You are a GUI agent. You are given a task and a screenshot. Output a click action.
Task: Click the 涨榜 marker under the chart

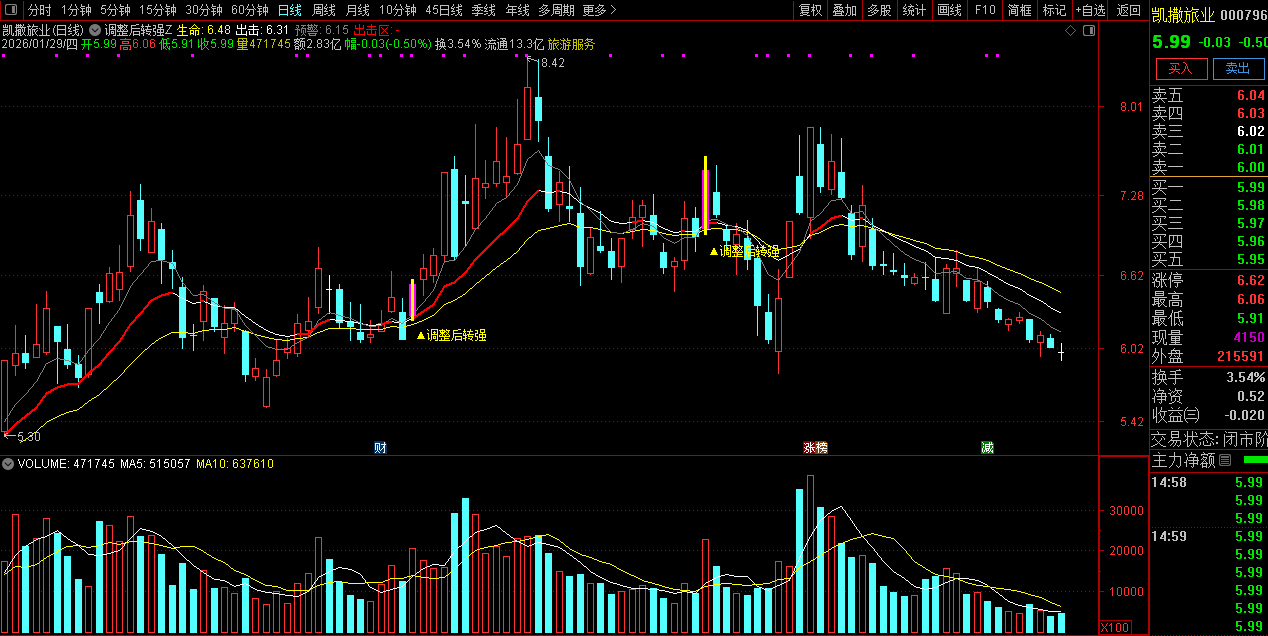click(x=815, y=447)
